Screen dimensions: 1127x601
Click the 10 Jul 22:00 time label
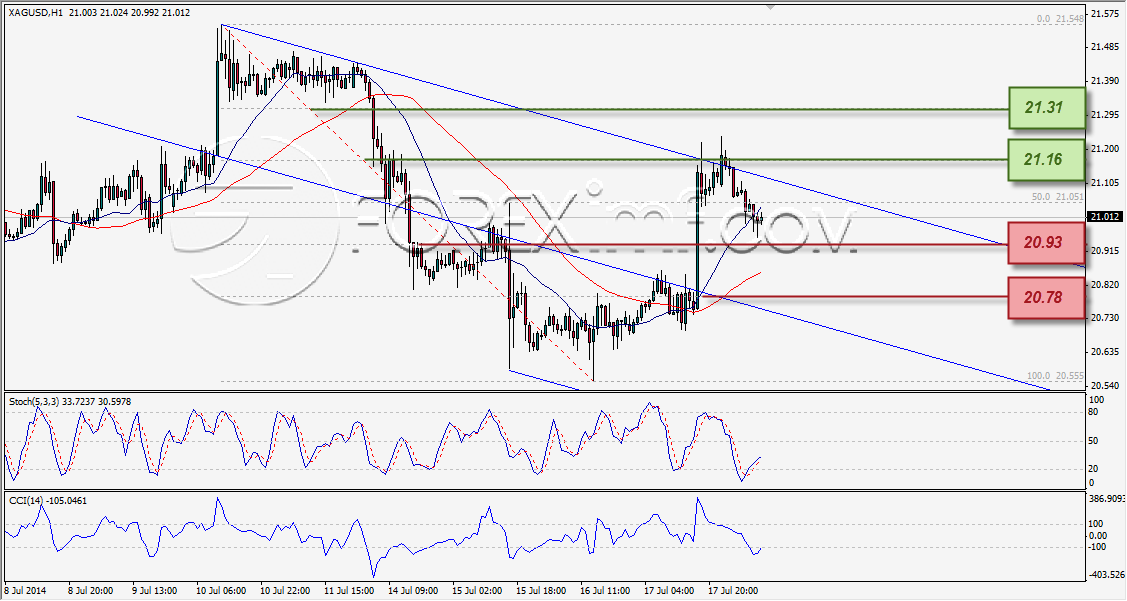coord(285,591)
